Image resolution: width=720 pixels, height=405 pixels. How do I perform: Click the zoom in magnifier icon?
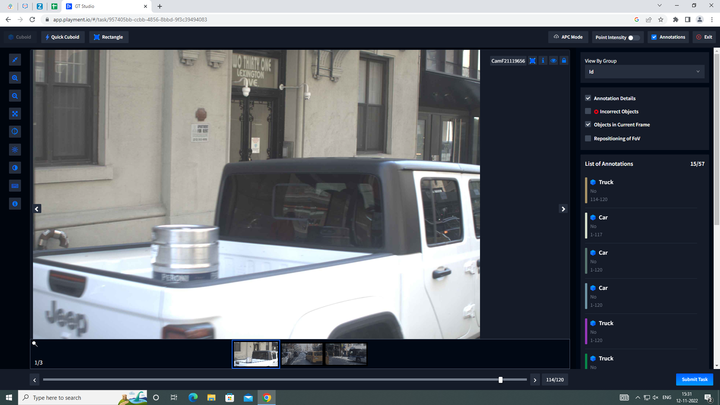coord(15,78)
